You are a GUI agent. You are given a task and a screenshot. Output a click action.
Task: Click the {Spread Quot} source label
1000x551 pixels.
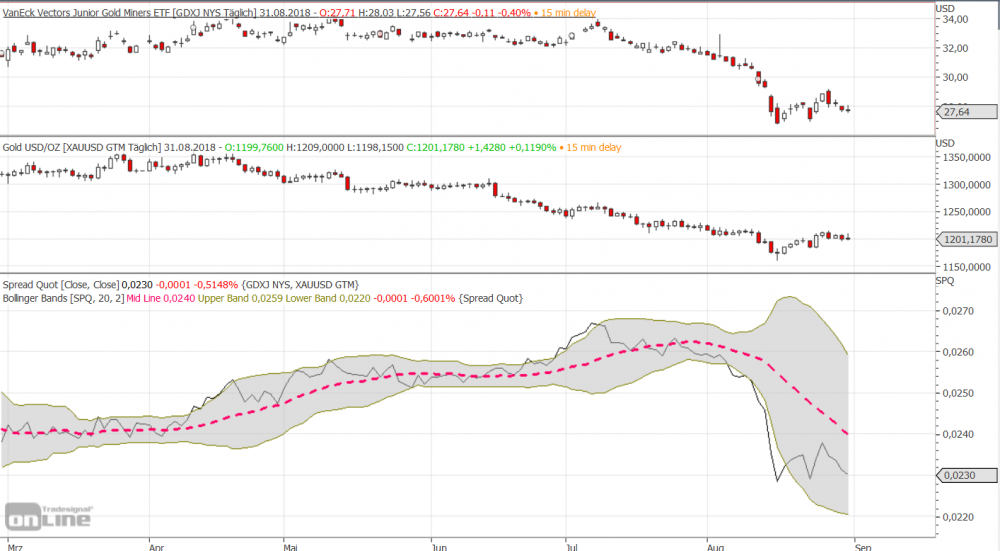point(490,298)
